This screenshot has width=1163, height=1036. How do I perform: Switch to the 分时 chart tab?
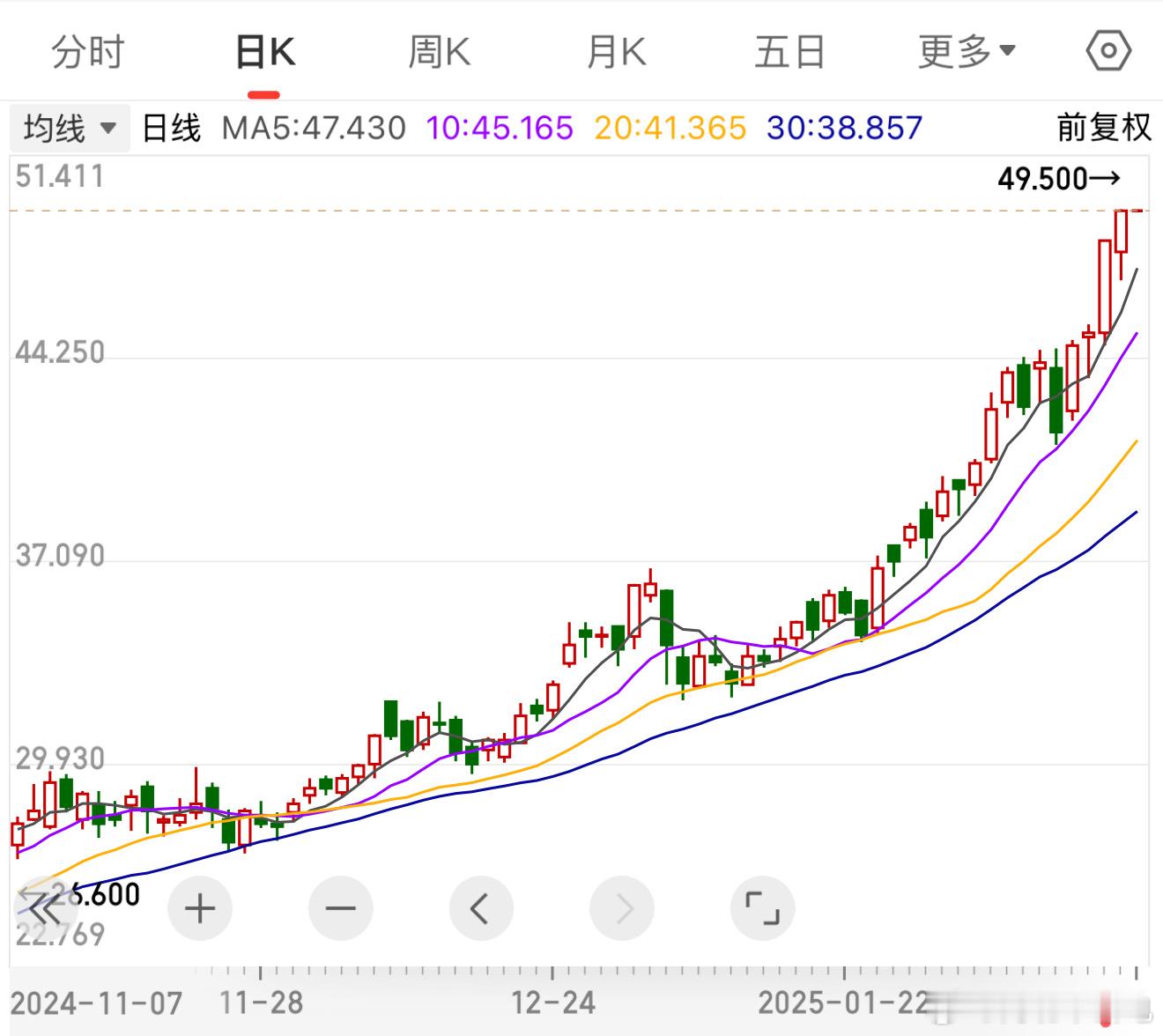pos(88,53)
